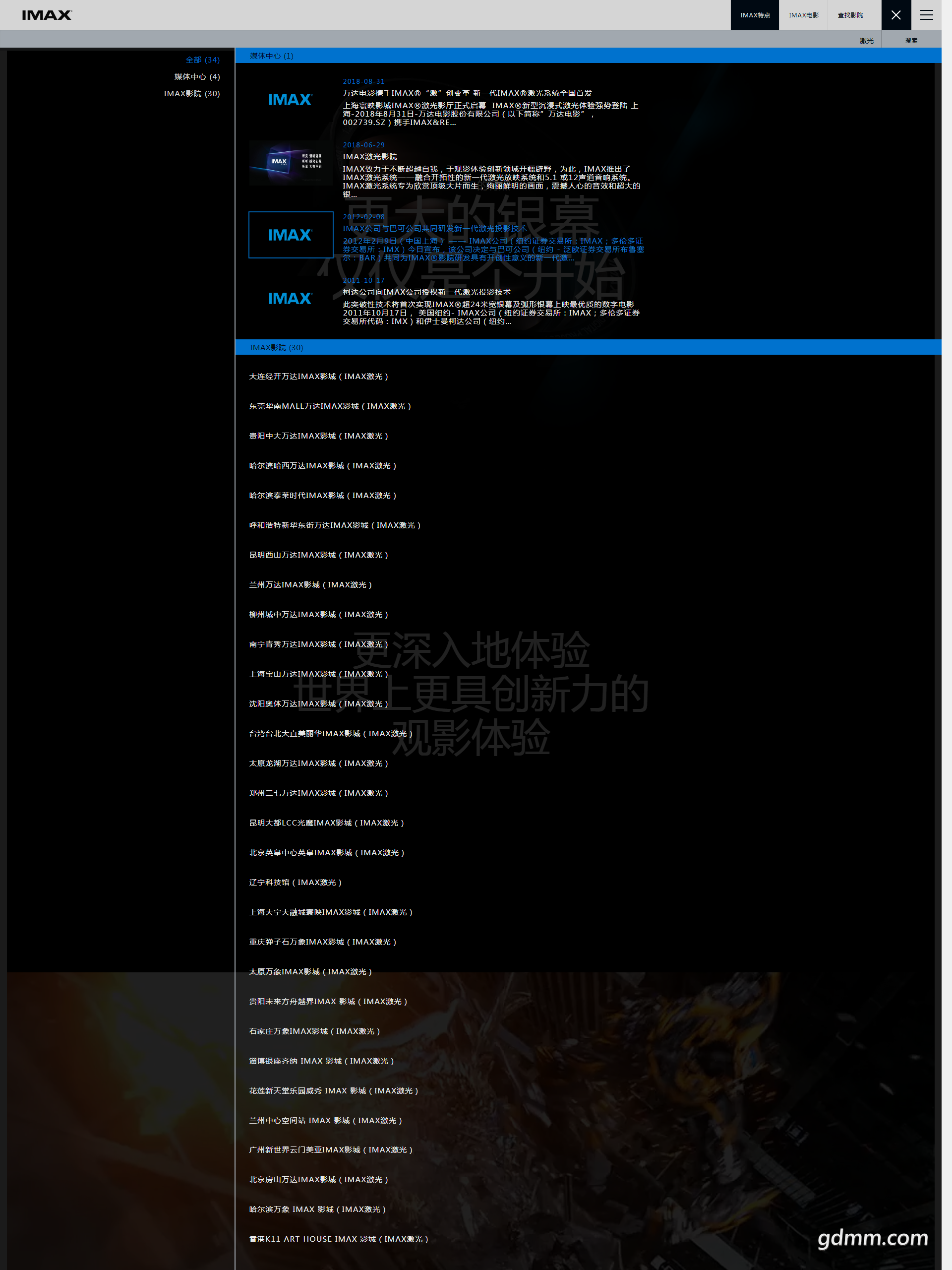Click the 搜索 search button
This screenshot has height=1270, width=952.
click(911, 40)
